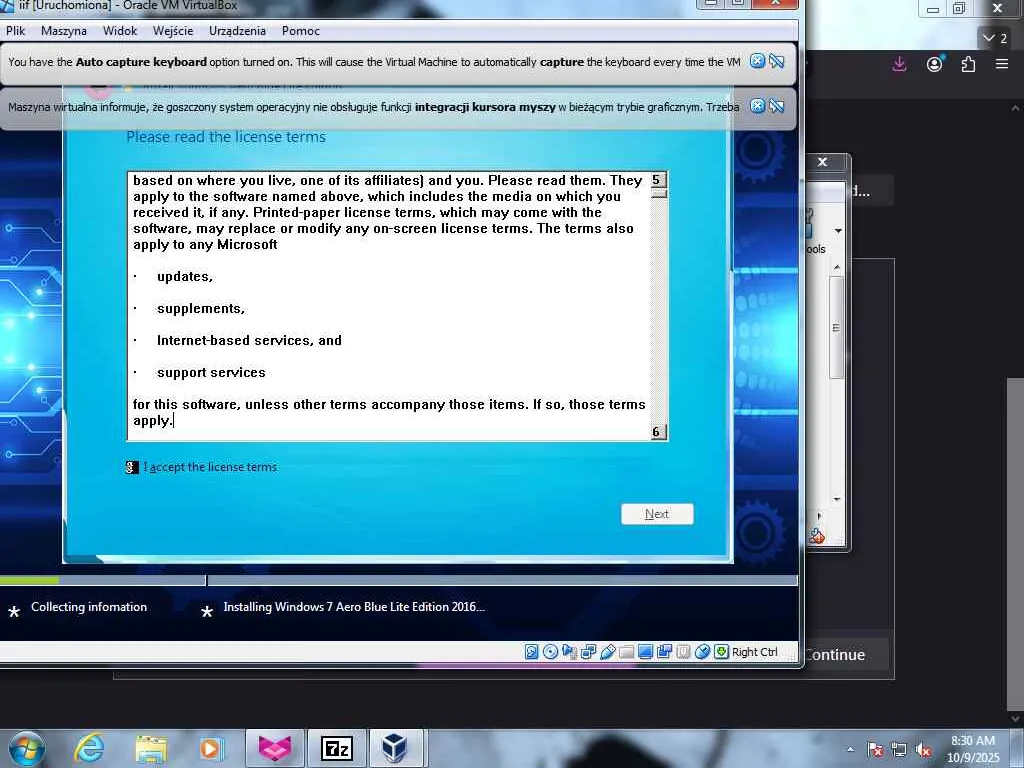Click small dialog scrollbar up arrow
This screenshot has height=768, width=1024.
click(x=837, y=267)
